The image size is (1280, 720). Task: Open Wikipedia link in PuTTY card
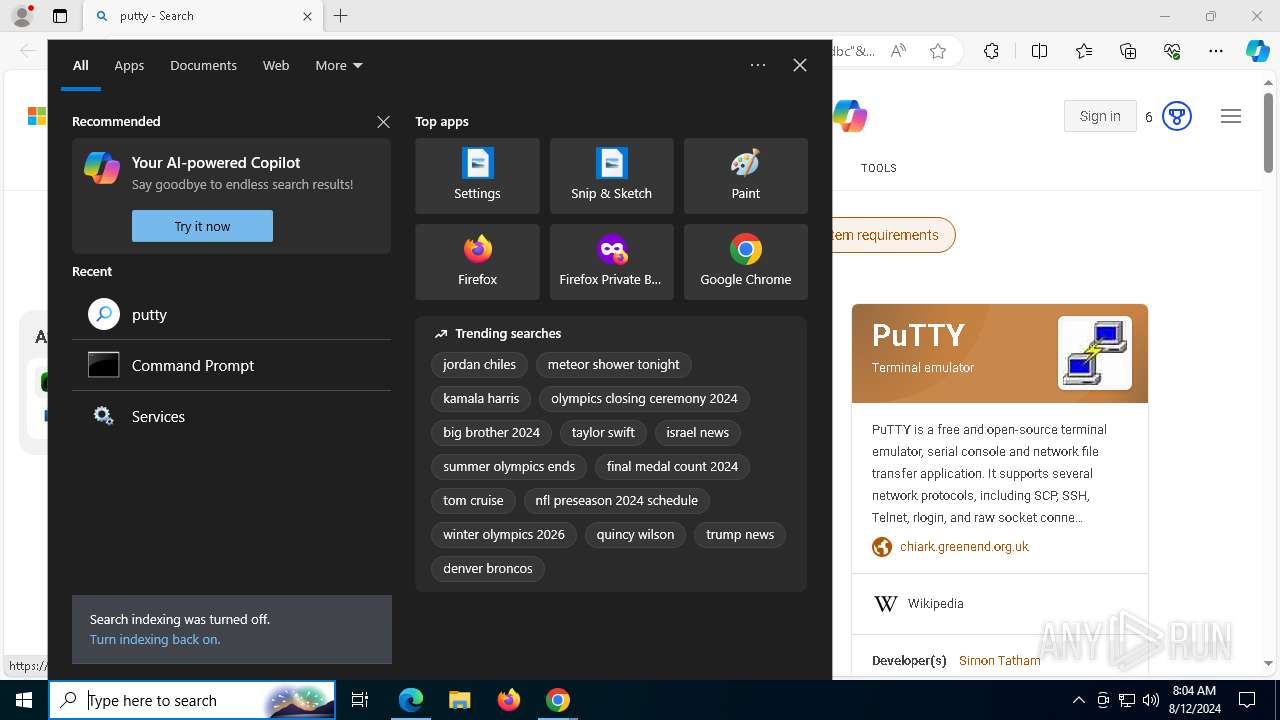click(x=936, y=604)
